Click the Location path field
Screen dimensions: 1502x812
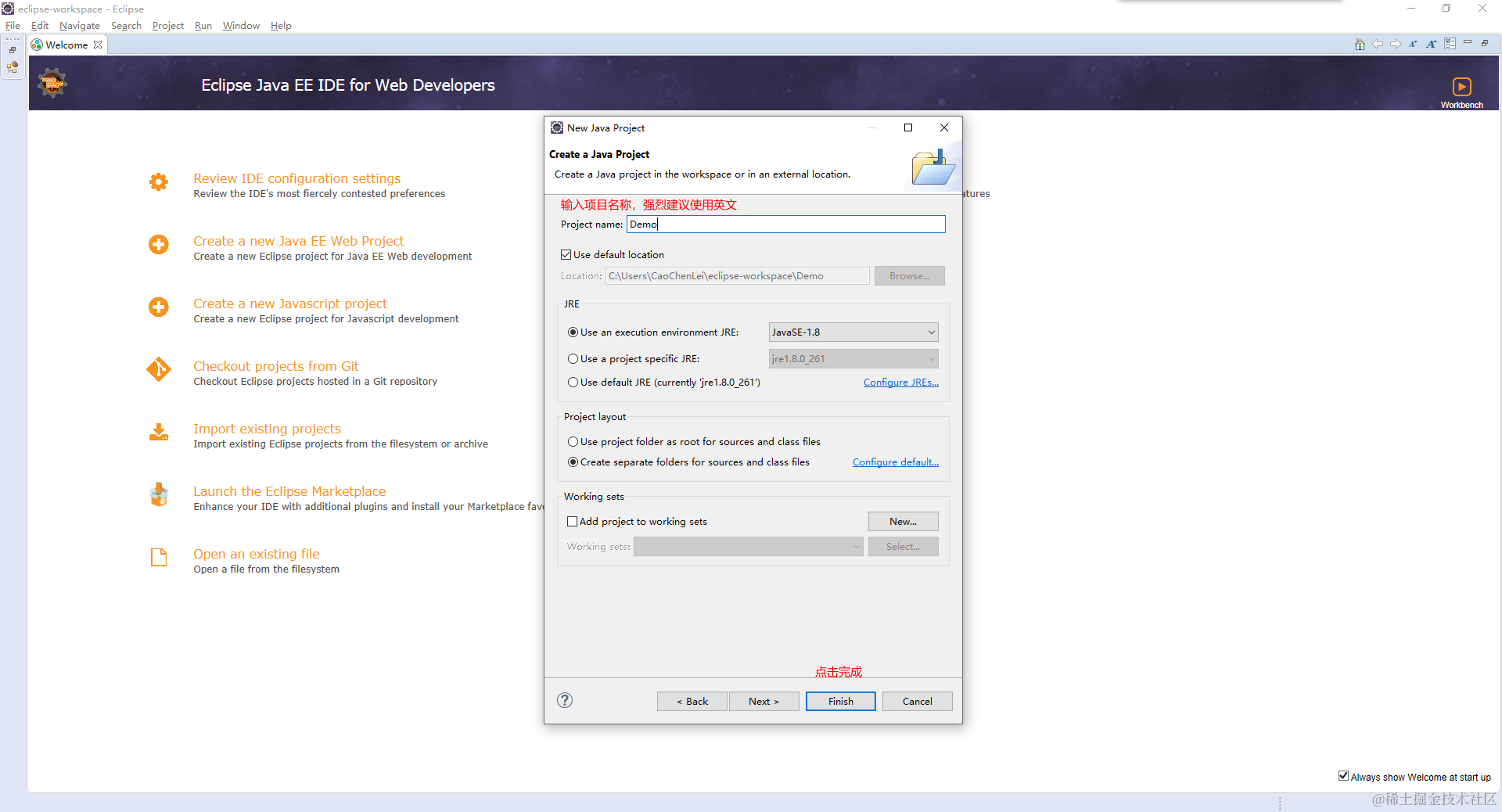(x=737, y=275)
